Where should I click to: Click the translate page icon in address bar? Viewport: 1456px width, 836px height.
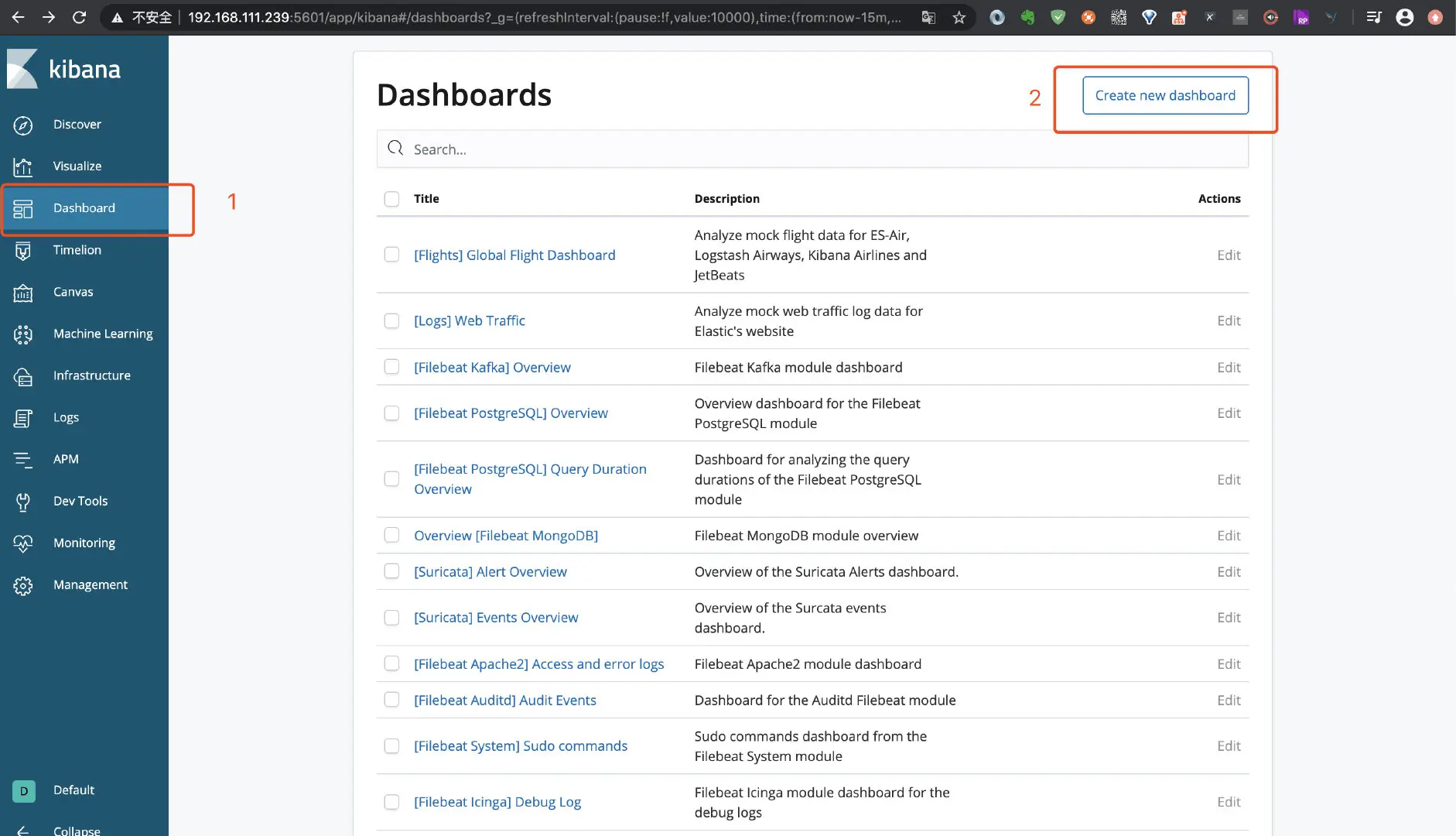(x=928, y=17)
